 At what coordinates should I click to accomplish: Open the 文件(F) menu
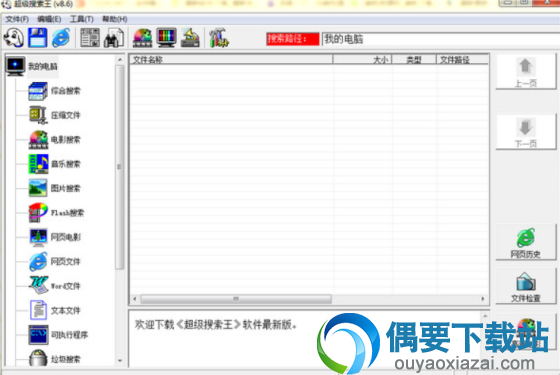click(17, 19)
